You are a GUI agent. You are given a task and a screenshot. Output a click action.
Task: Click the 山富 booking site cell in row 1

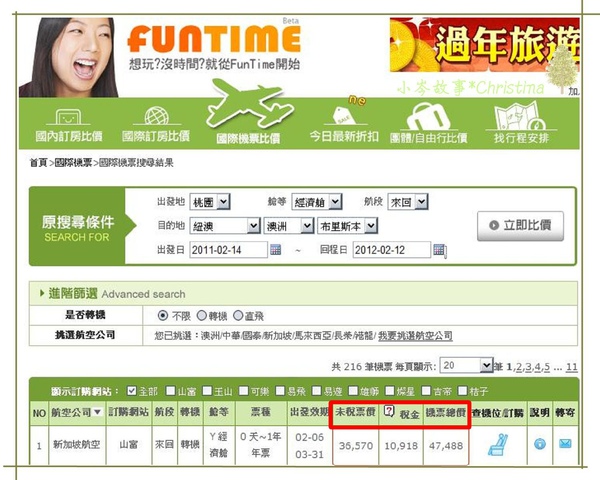pos(129,444)
